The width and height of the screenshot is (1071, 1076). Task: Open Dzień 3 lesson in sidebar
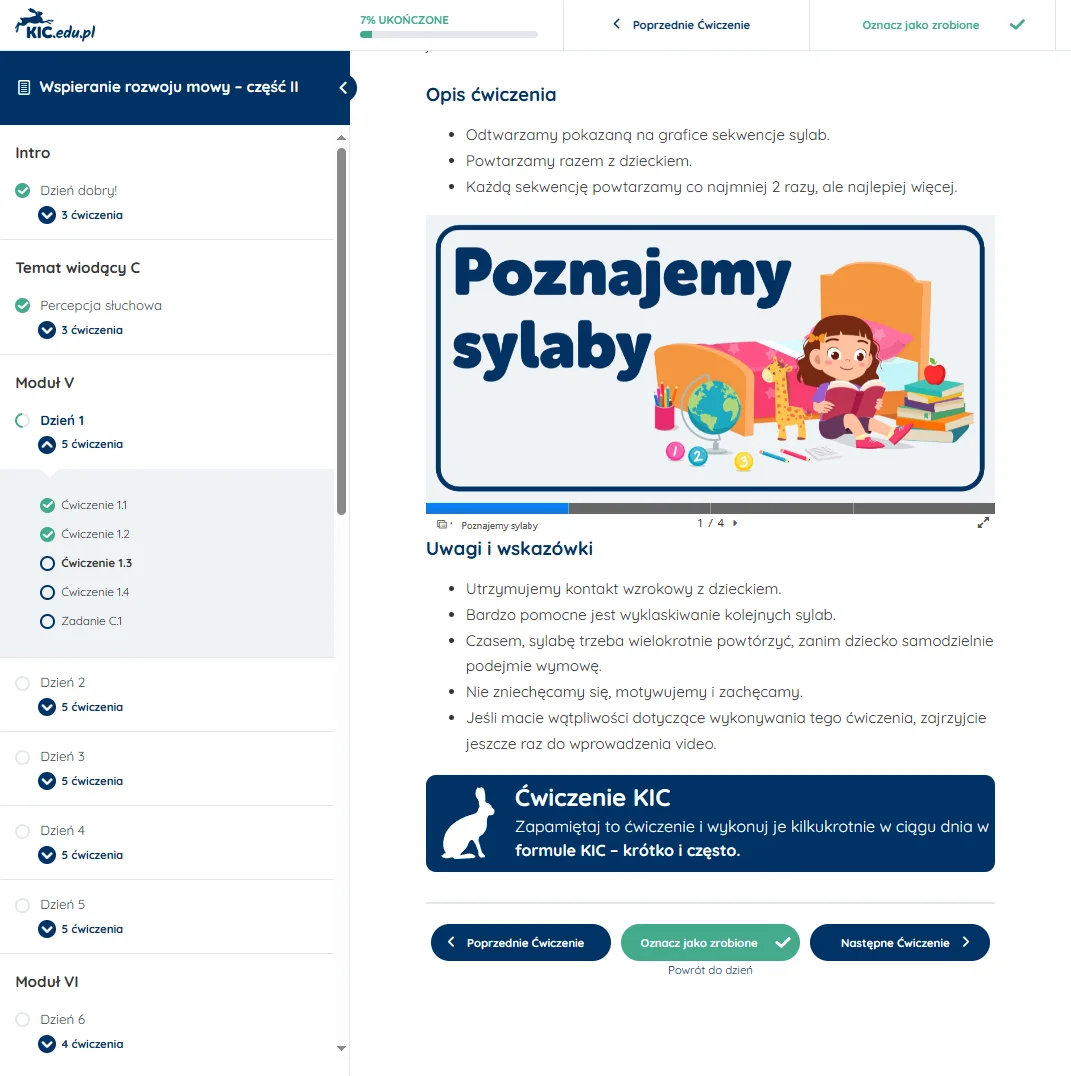click(63, 757)
